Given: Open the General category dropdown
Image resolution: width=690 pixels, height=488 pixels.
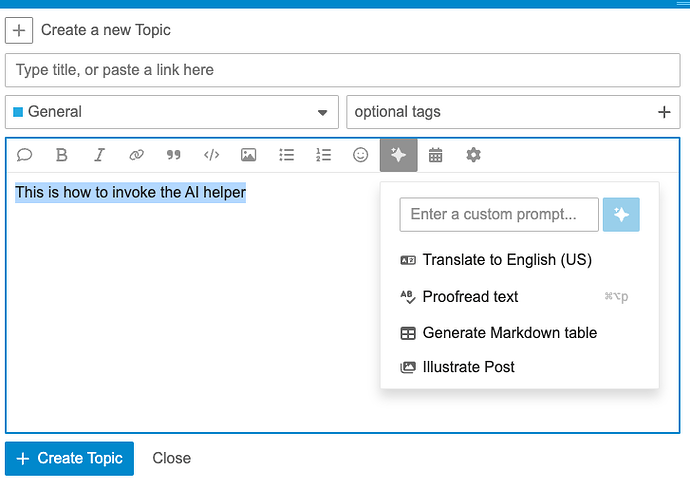Looking at the screenshot, I should coord(172,112).
